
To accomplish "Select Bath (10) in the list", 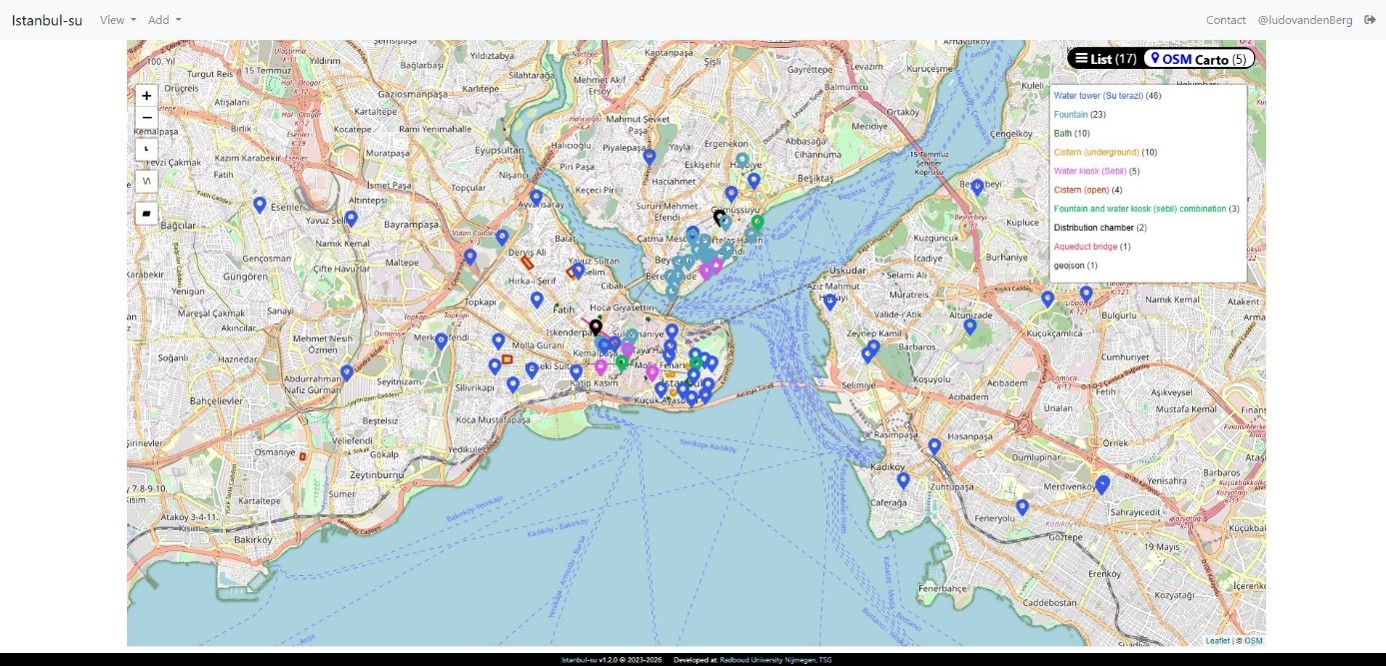I will click(x=1072, y=133).
